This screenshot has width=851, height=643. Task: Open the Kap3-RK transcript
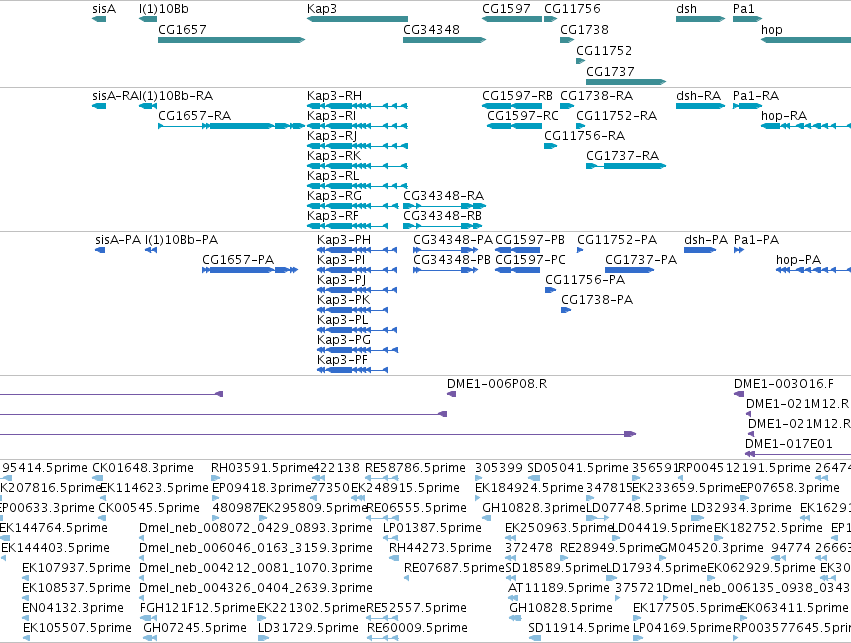tap(357, 166)
